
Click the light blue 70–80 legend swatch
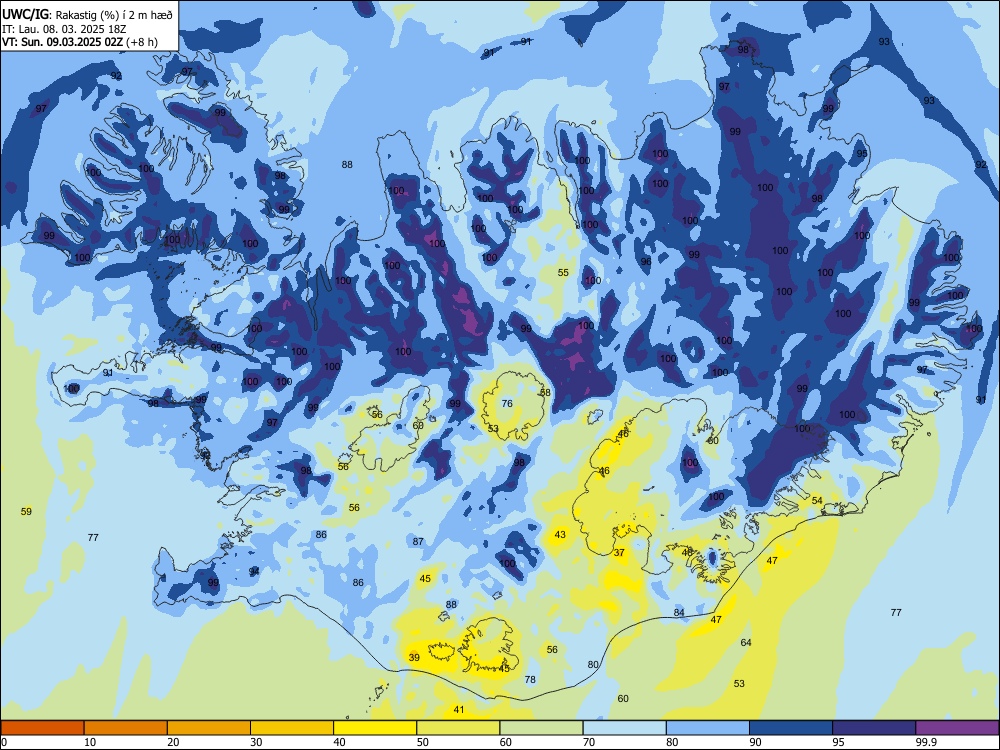pos(624,728)
